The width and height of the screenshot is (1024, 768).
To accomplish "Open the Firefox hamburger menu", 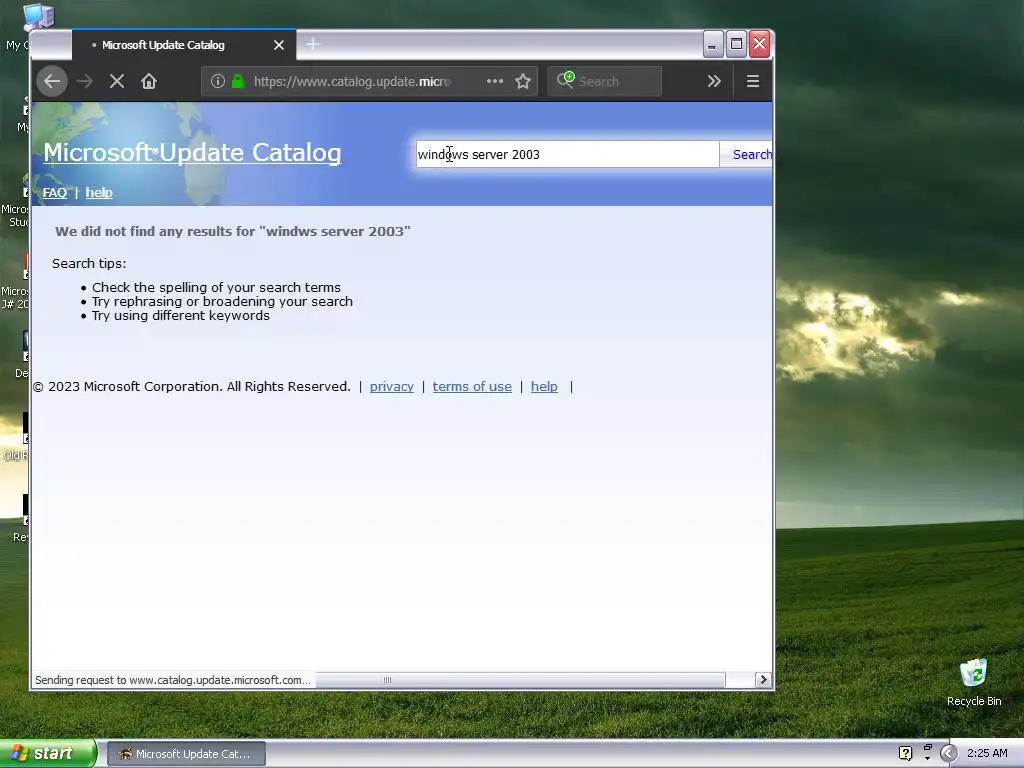I will 752,81.
